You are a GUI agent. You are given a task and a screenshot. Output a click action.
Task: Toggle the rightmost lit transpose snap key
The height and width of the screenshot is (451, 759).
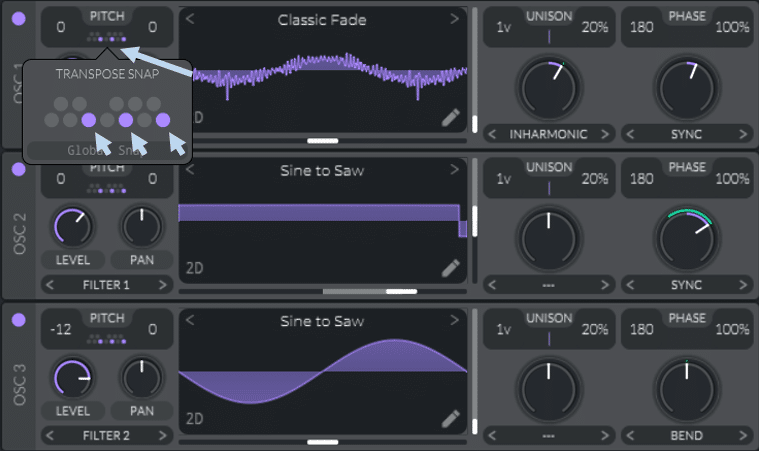coord(163,120)
